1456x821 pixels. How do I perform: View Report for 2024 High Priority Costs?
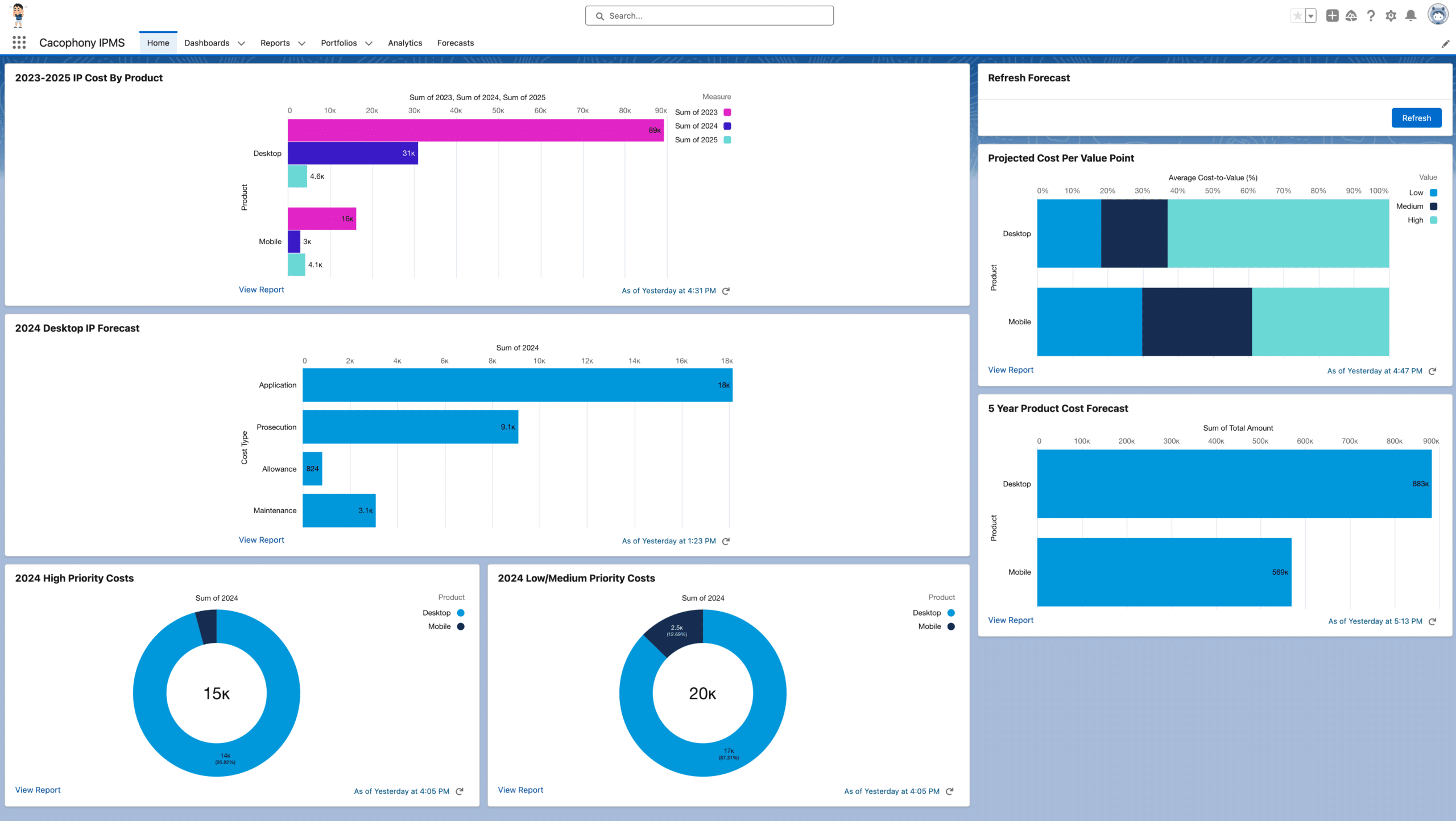[x=38, y=790]
